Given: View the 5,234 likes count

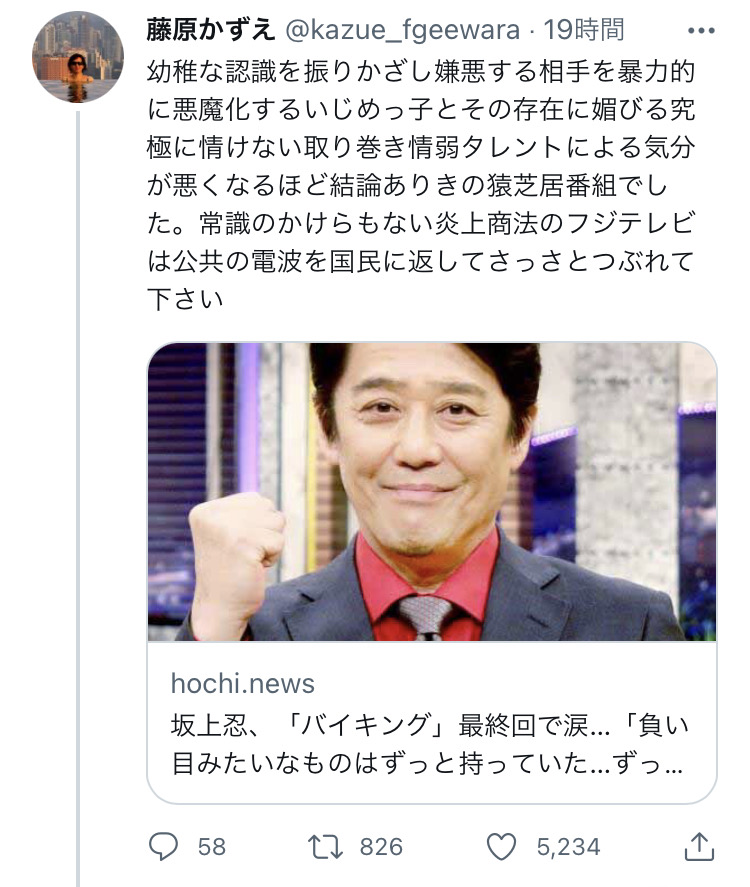Looking at the screenshot, I should 568,847.
